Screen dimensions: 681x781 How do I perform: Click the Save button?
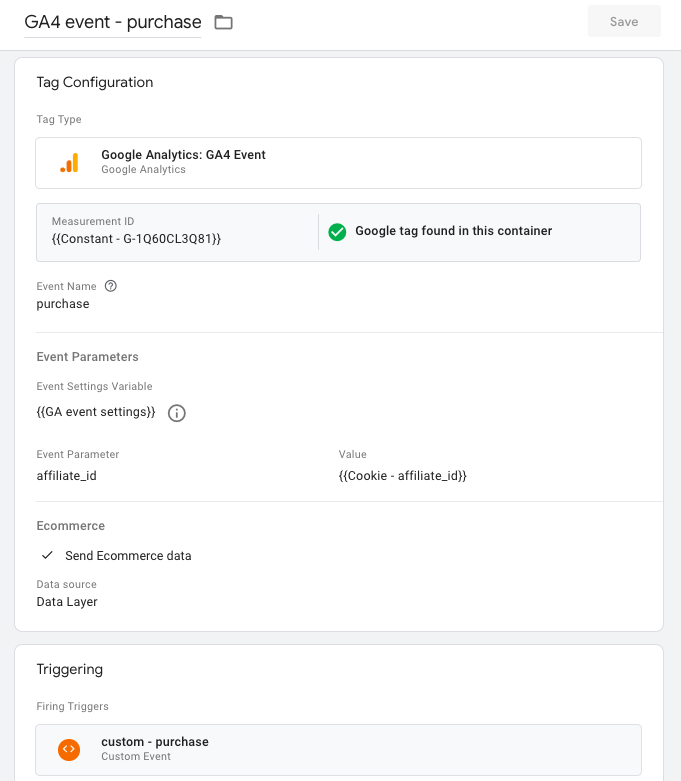click(x=624, y=21)
